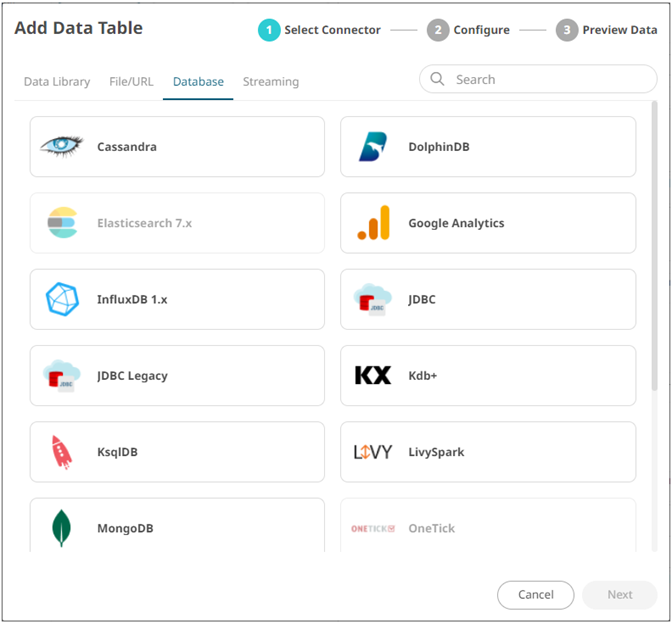
Task: Select the JDBC Legacy label
Action: coord(132,376)
